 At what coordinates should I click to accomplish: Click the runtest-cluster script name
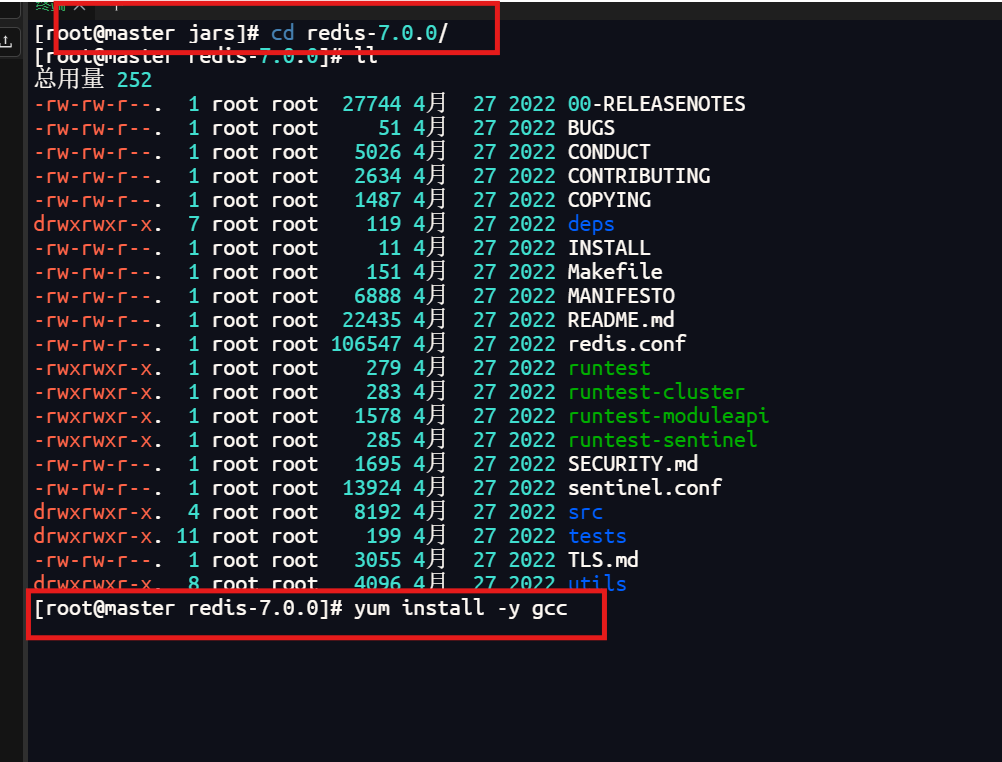[x=656, y=392]
